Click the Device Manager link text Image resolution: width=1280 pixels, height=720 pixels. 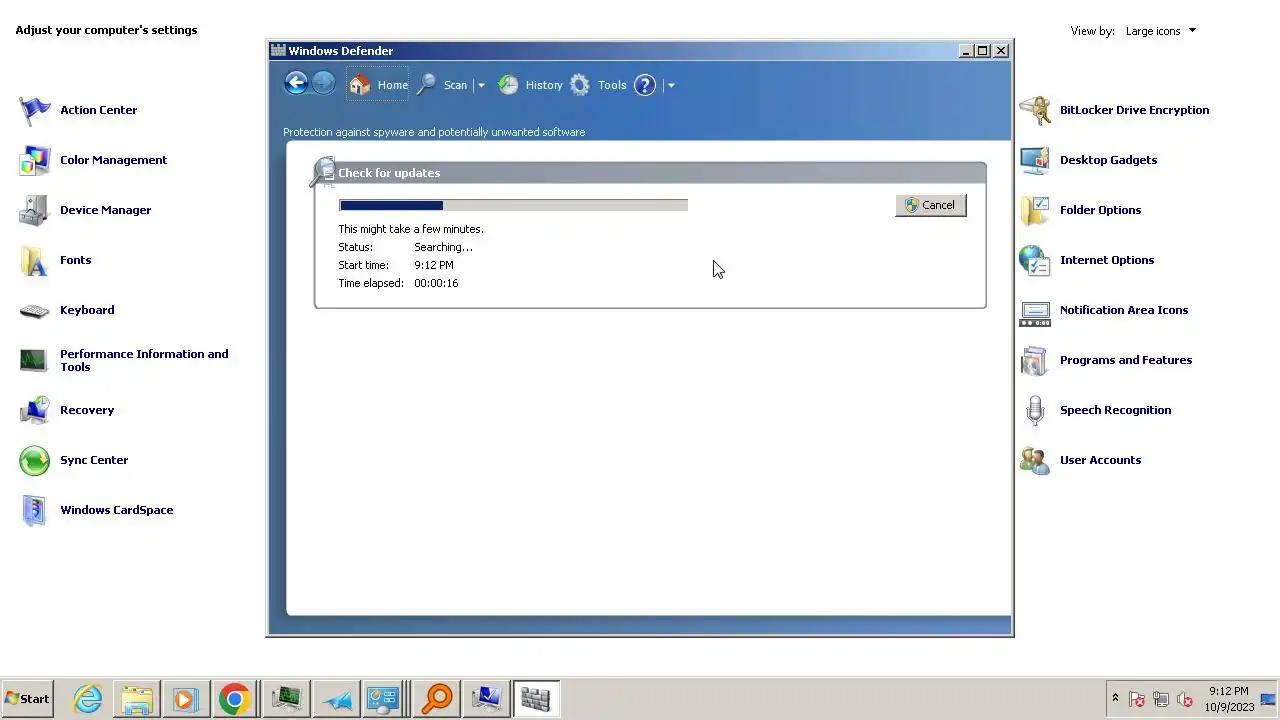105,210
